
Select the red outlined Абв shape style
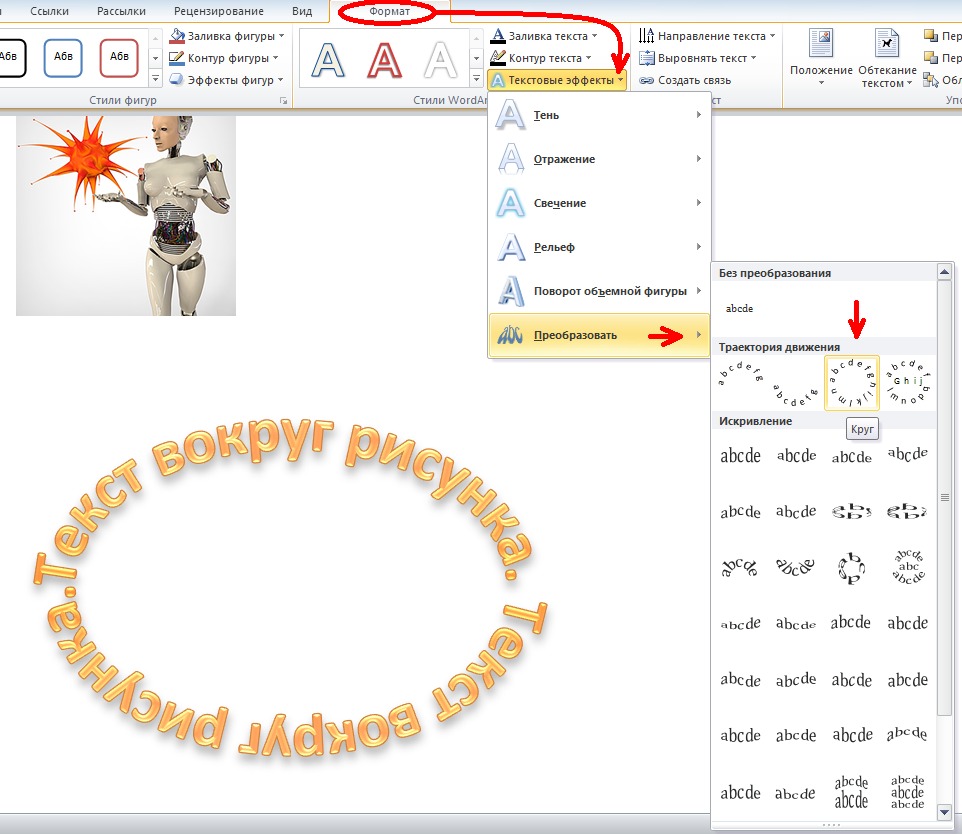coord(119,57)
